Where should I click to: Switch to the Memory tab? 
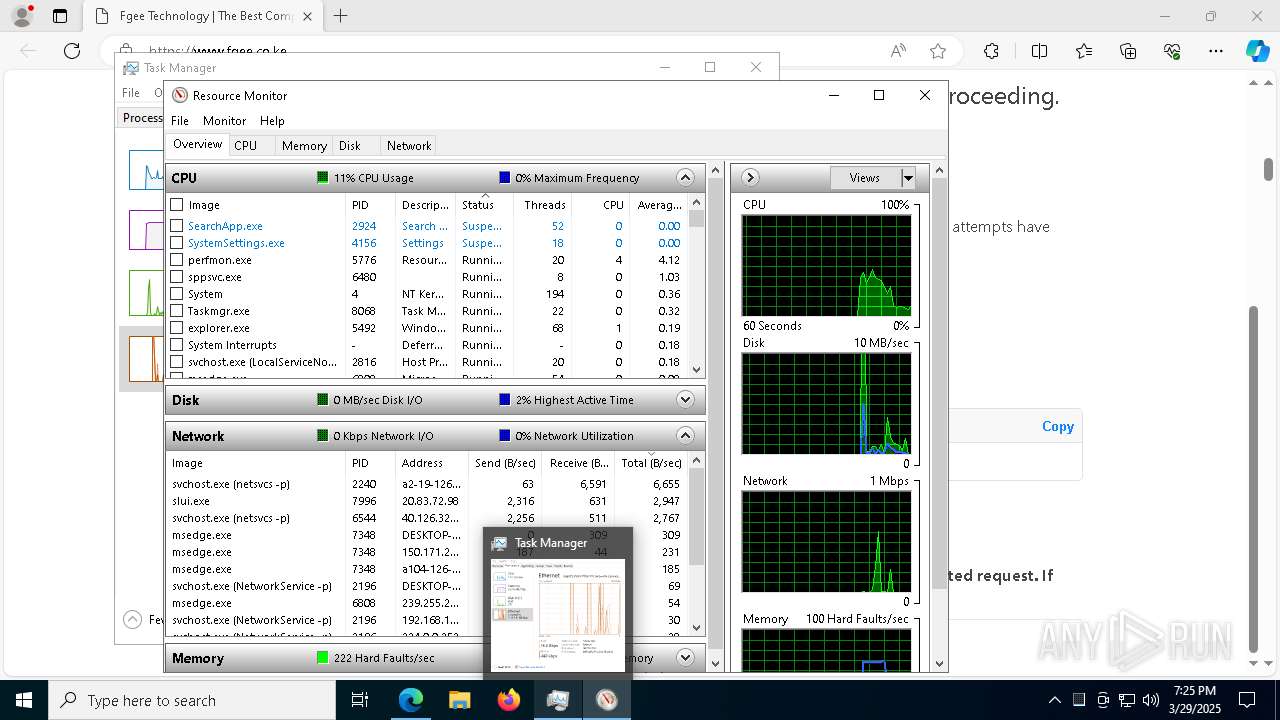click(304, 146)
